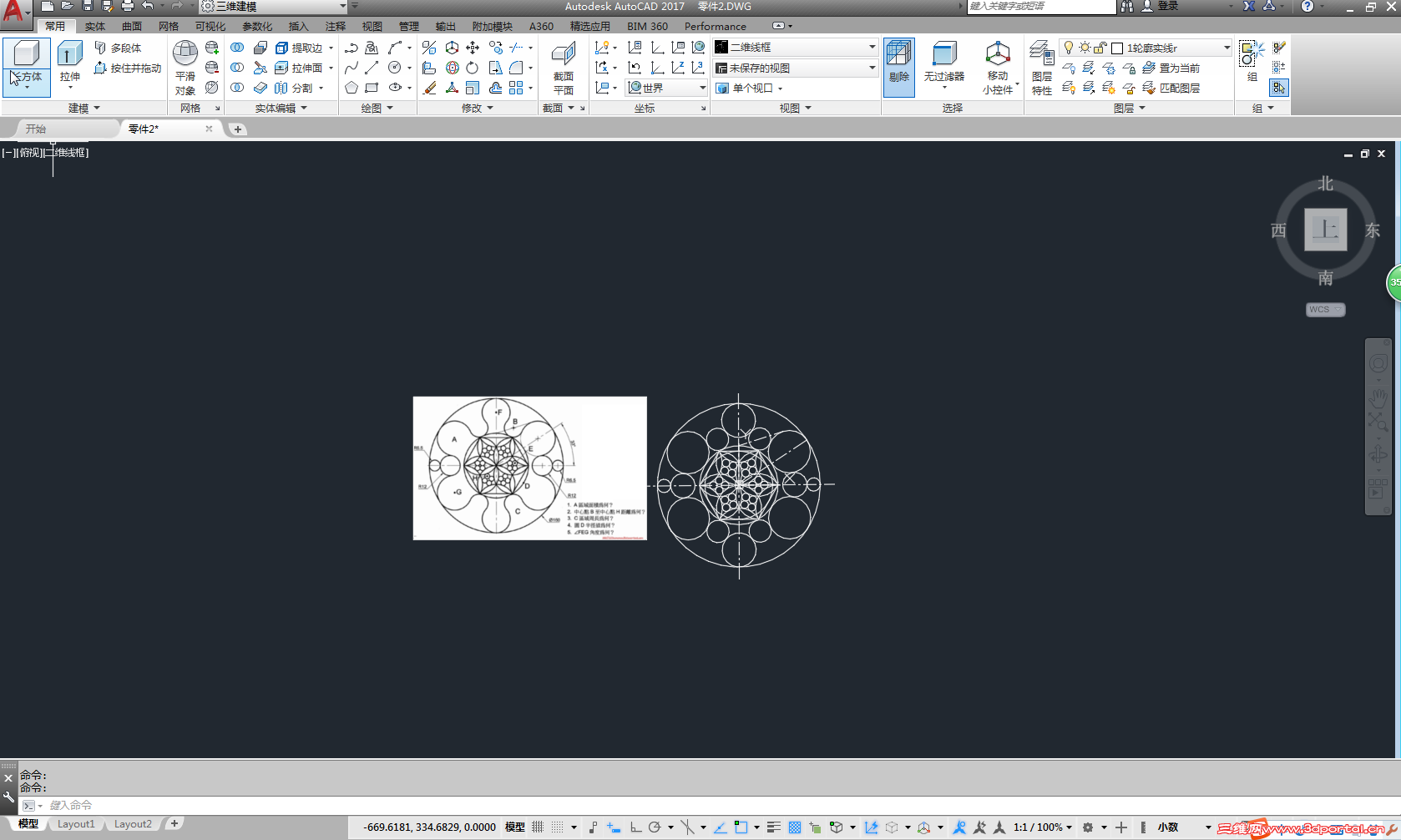
Task: Open the 世界 UCS dropdown
Action: [666, 88]
